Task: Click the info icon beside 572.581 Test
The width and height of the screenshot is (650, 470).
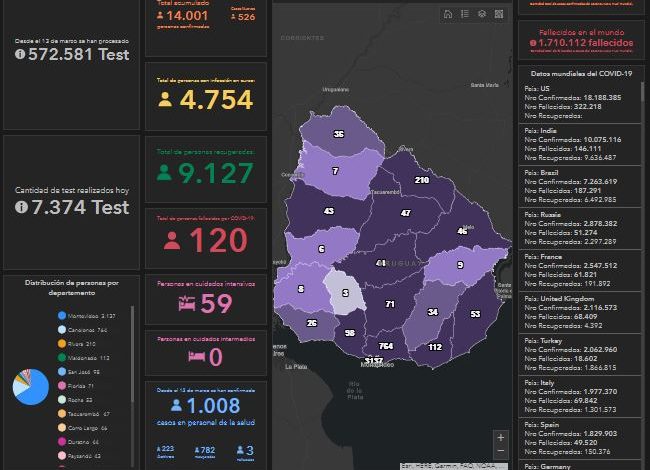Action: tap(21, 55)
